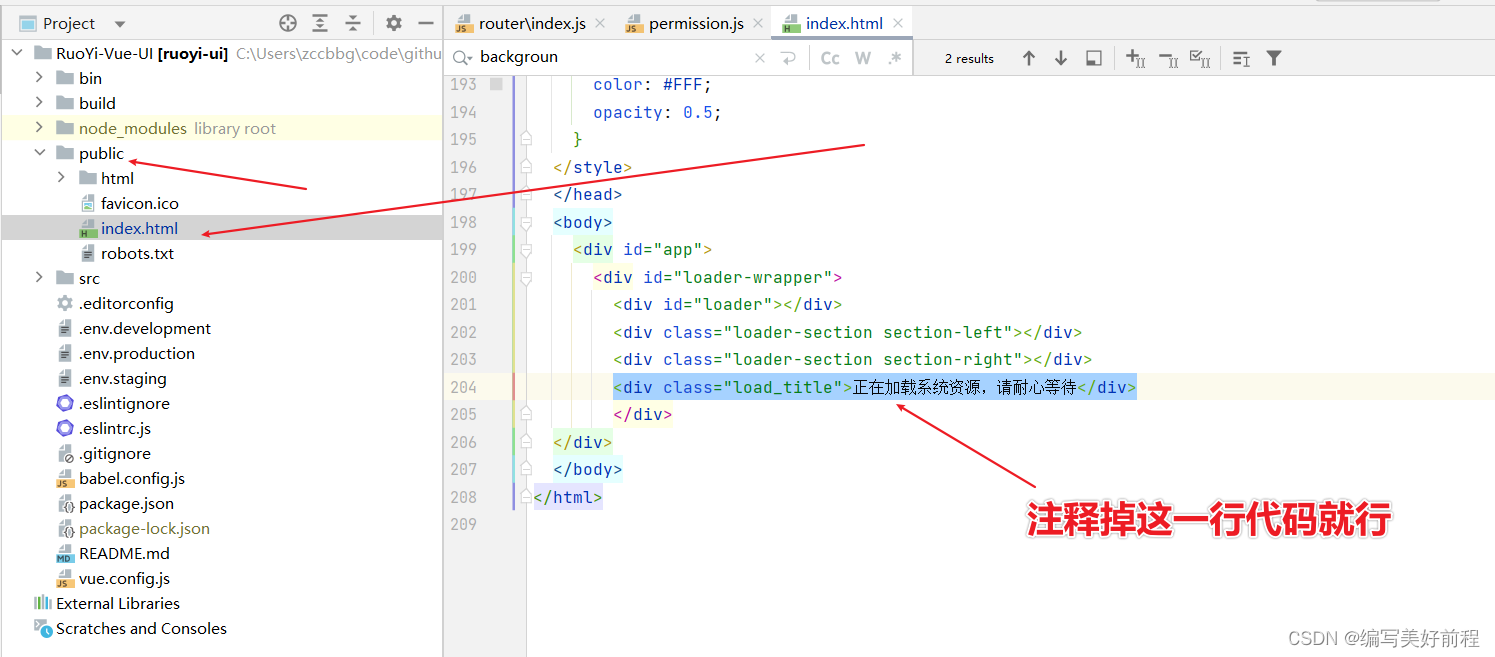Image resolution: width=1495 pixels, height=657 pixels.
Task: Close the index.html editor tab
Action: point(898,24)
